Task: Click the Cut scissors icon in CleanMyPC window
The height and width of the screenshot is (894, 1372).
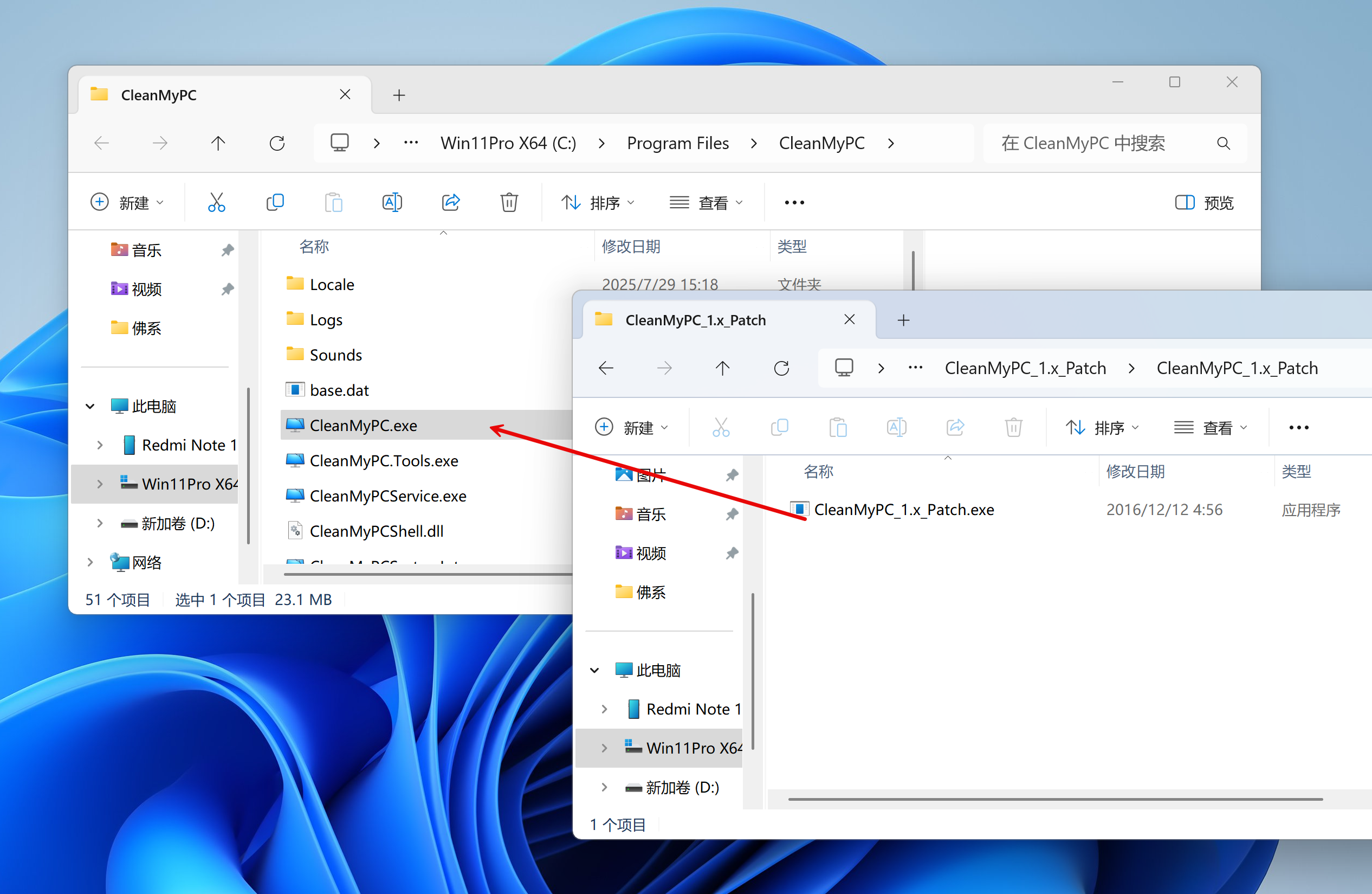Action: tap(216, 202)
